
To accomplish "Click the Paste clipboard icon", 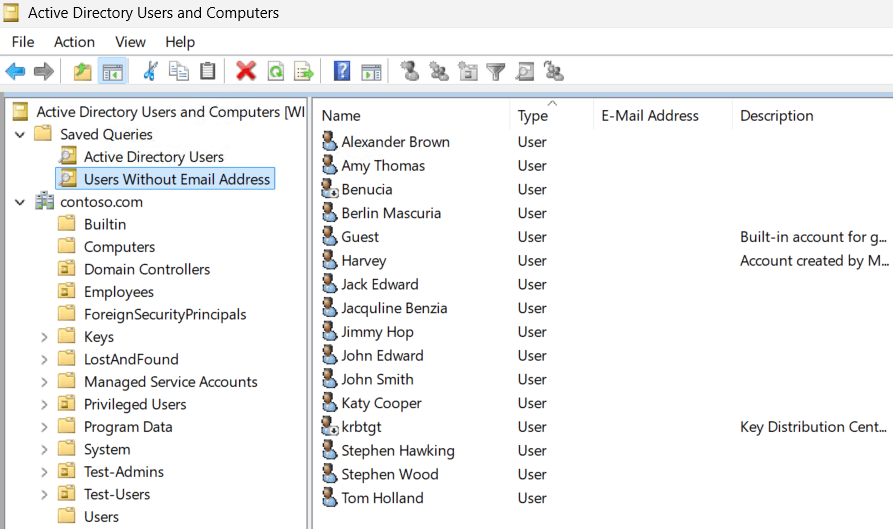I will pos(208,71).
